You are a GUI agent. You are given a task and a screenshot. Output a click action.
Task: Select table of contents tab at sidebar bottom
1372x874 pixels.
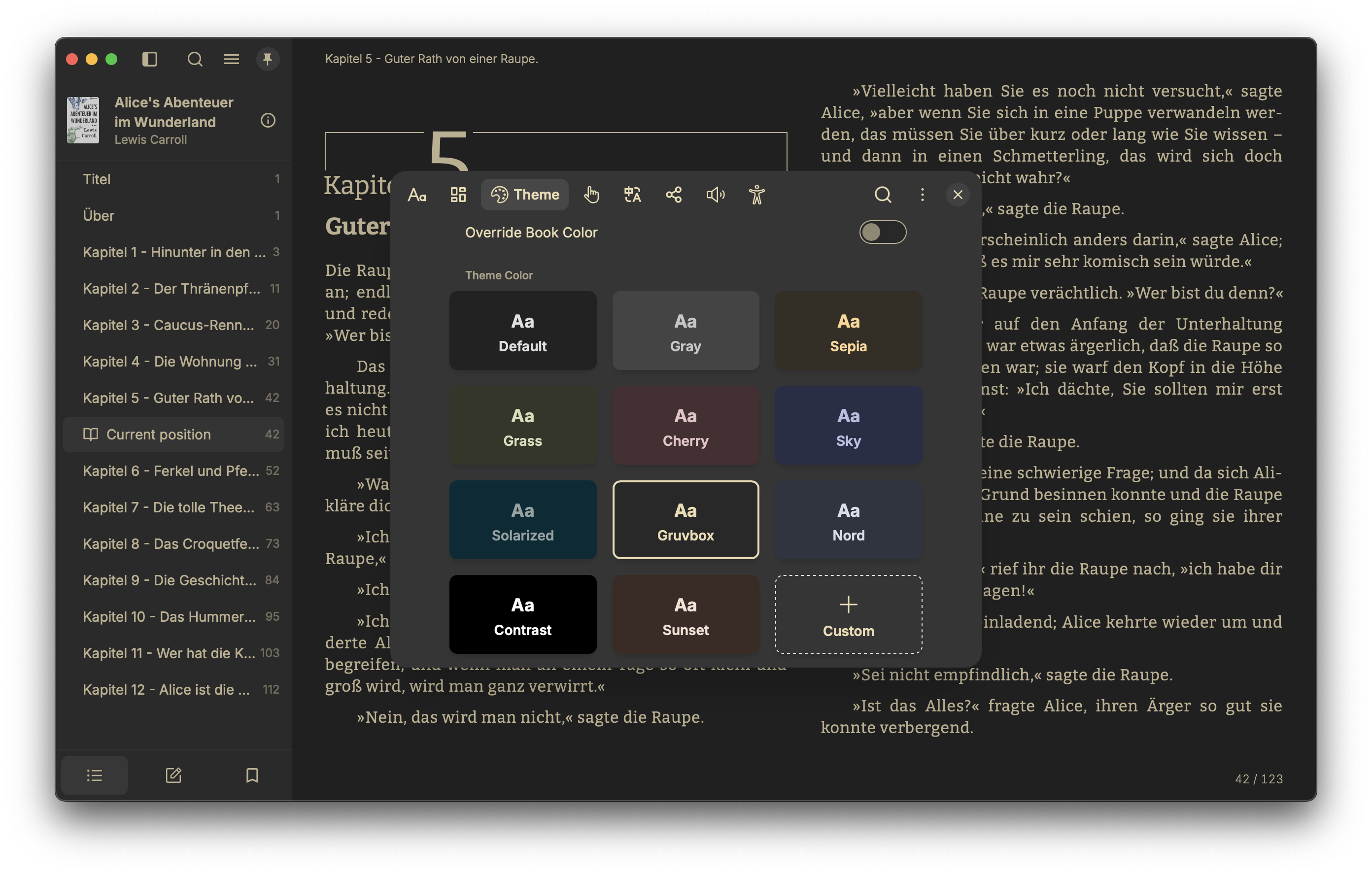(95, 775)
